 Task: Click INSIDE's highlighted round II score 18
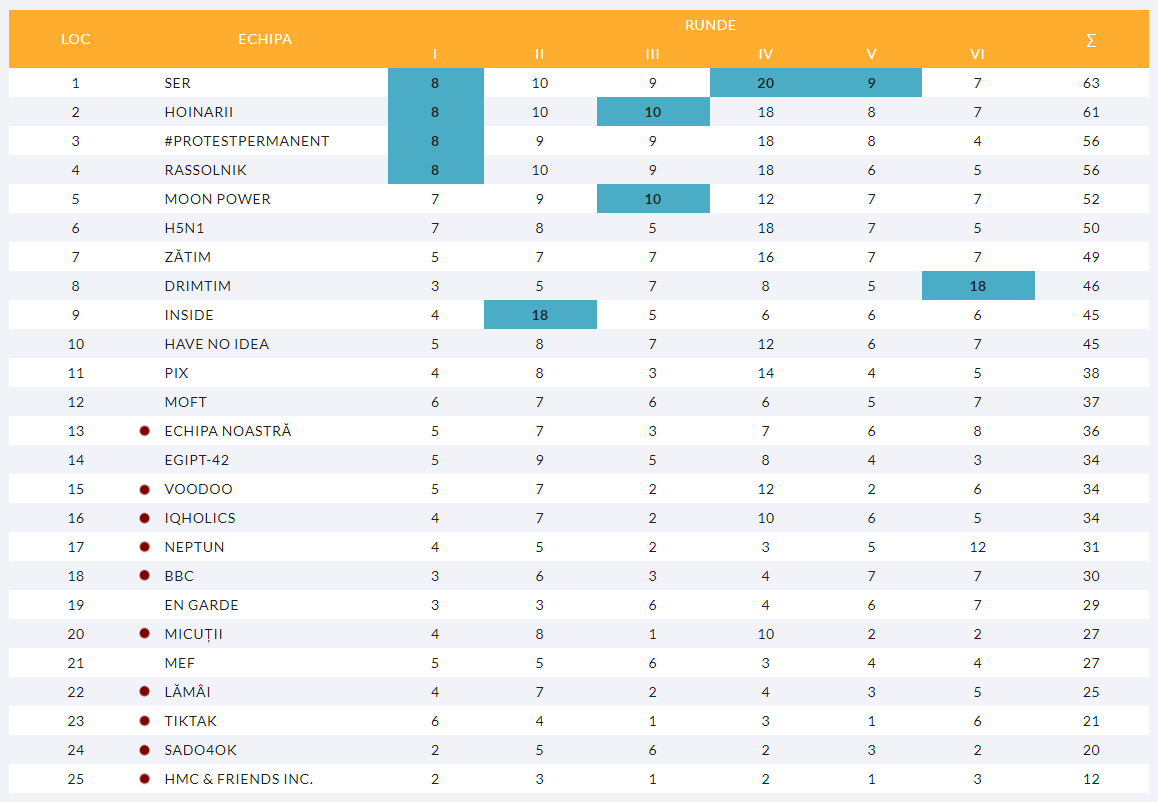tap(540, 315)
